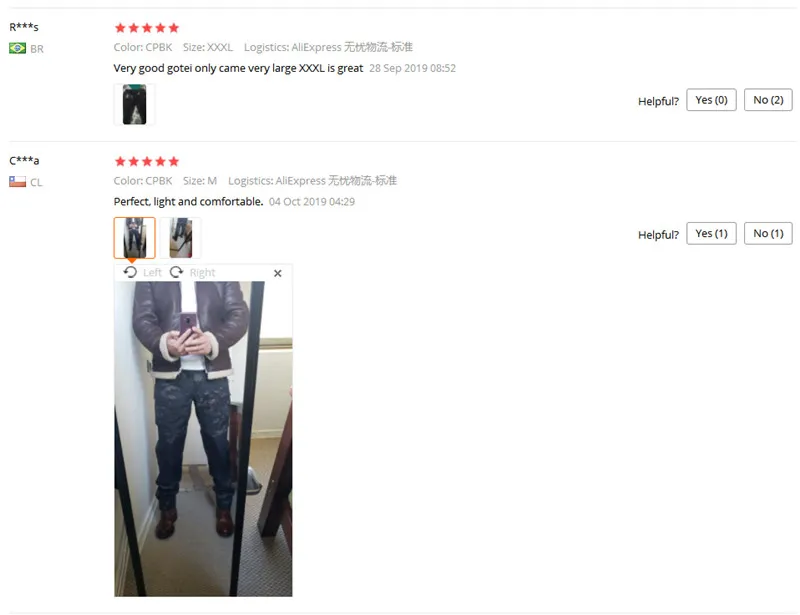Click the enlarged mirror selfie photo
This screenshot has width=800, height=615.
(x=203, y=439)
